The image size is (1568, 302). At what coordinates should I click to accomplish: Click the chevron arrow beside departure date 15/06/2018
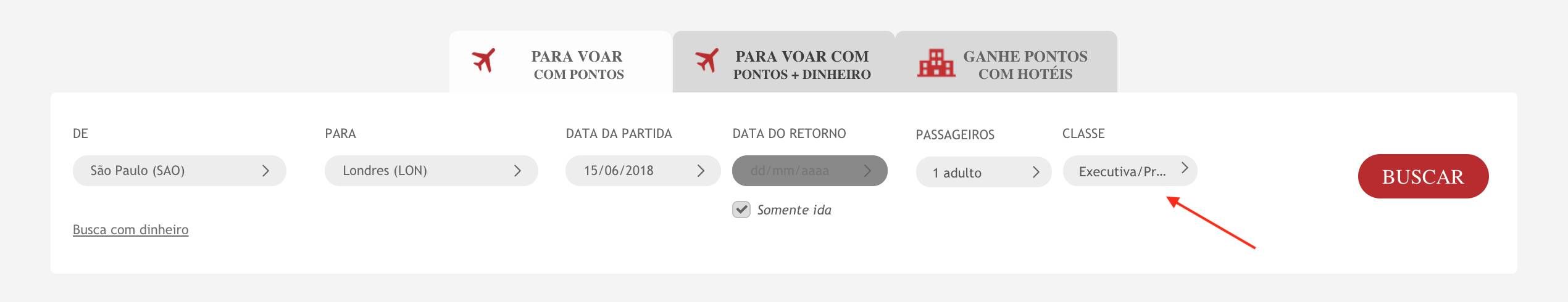click(701, 171)
